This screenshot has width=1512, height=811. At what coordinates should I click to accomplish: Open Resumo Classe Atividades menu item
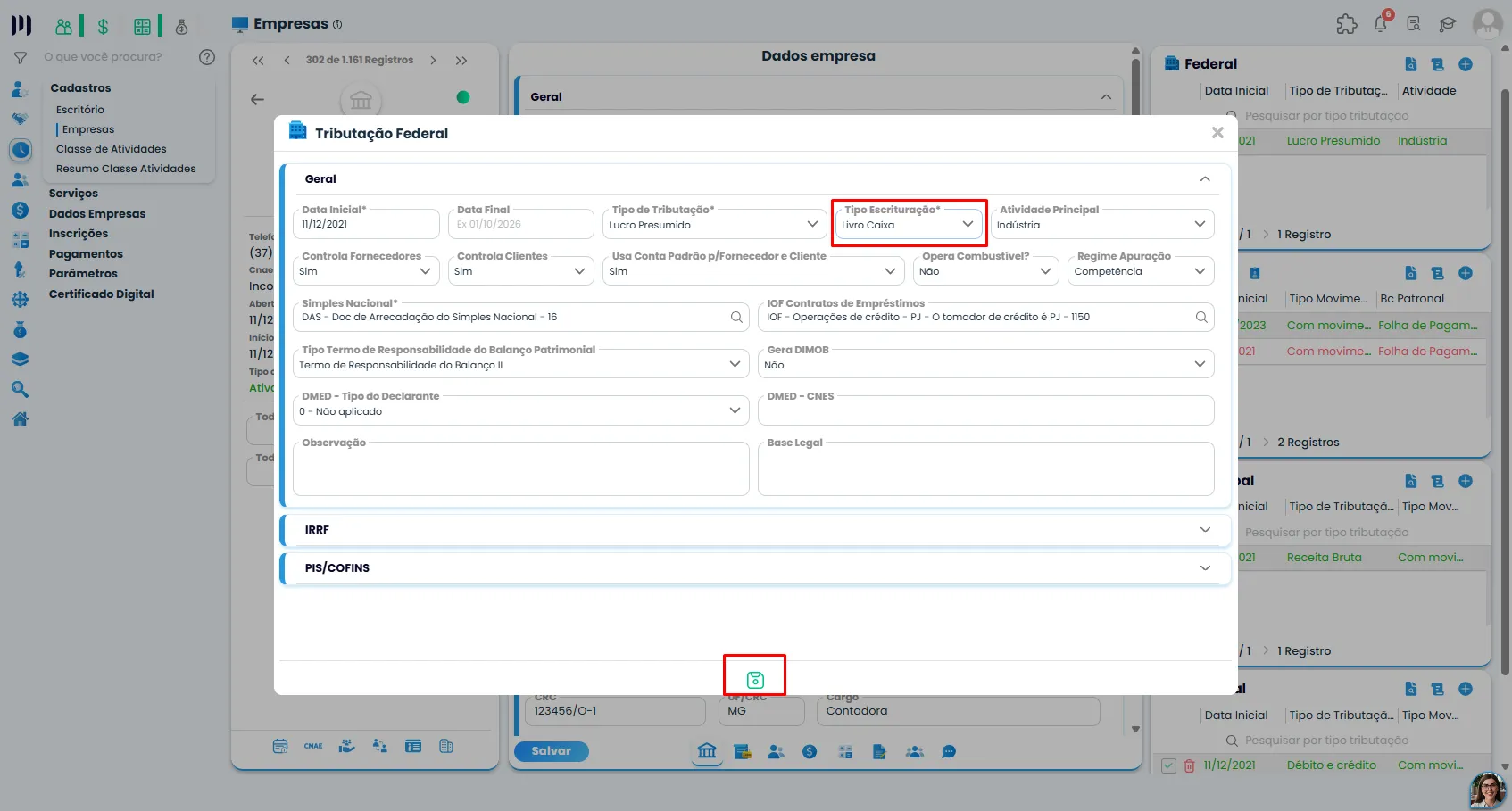tap(126, 169)
